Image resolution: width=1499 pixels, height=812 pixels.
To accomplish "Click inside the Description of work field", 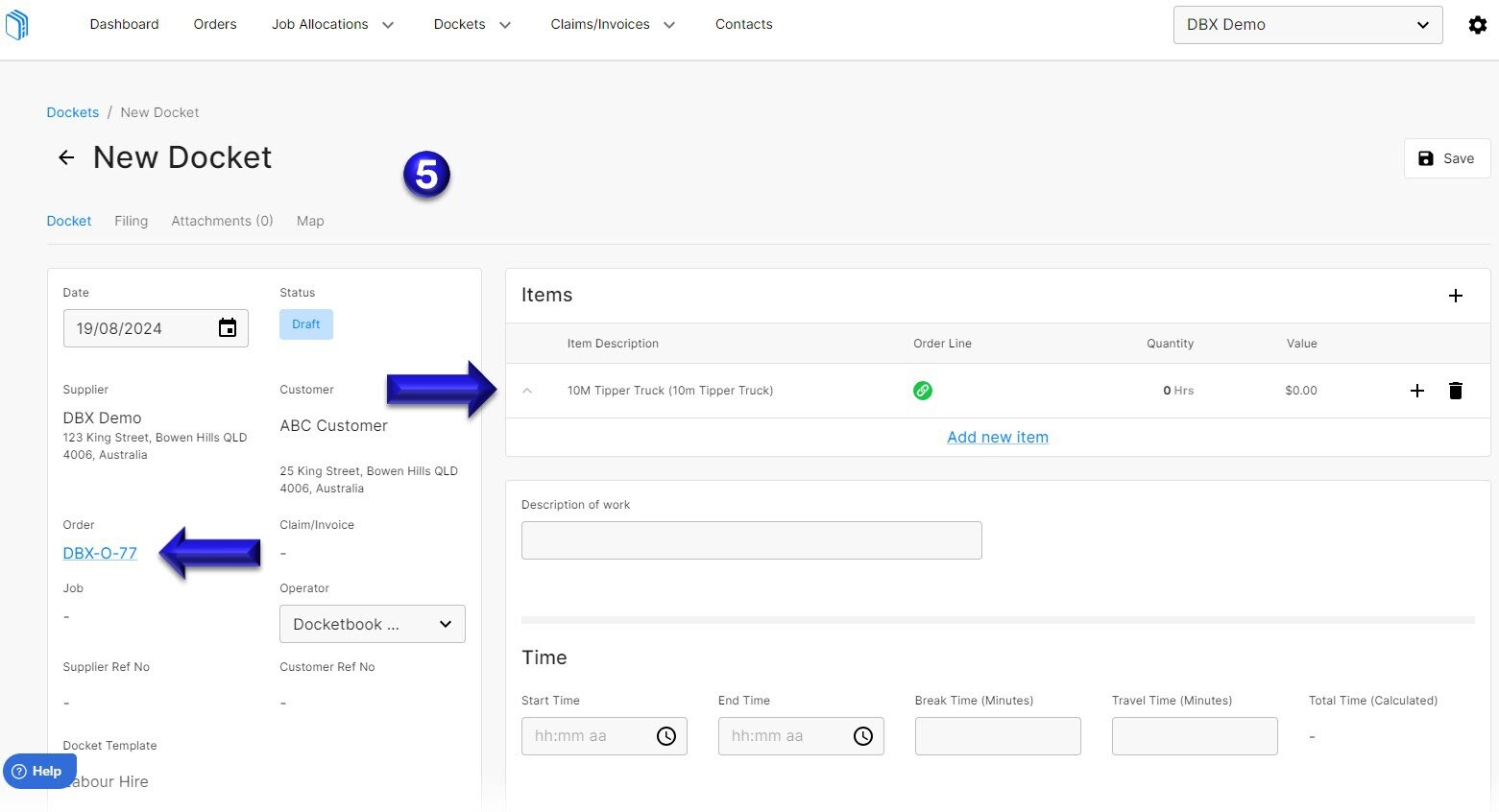I will 751,539.
